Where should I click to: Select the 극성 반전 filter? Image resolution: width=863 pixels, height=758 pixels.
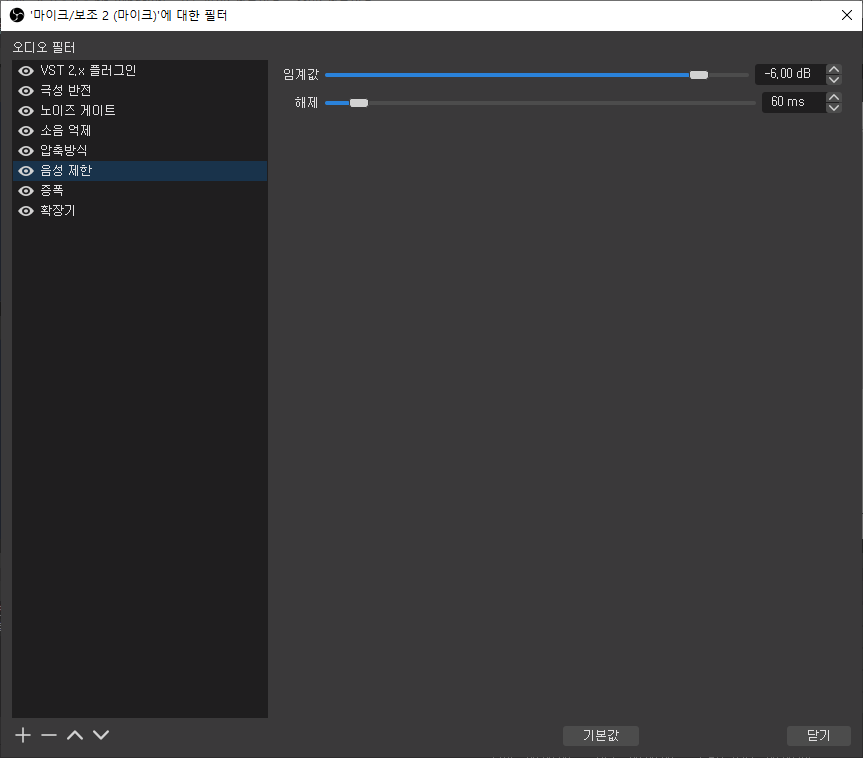tap(140, 91)
